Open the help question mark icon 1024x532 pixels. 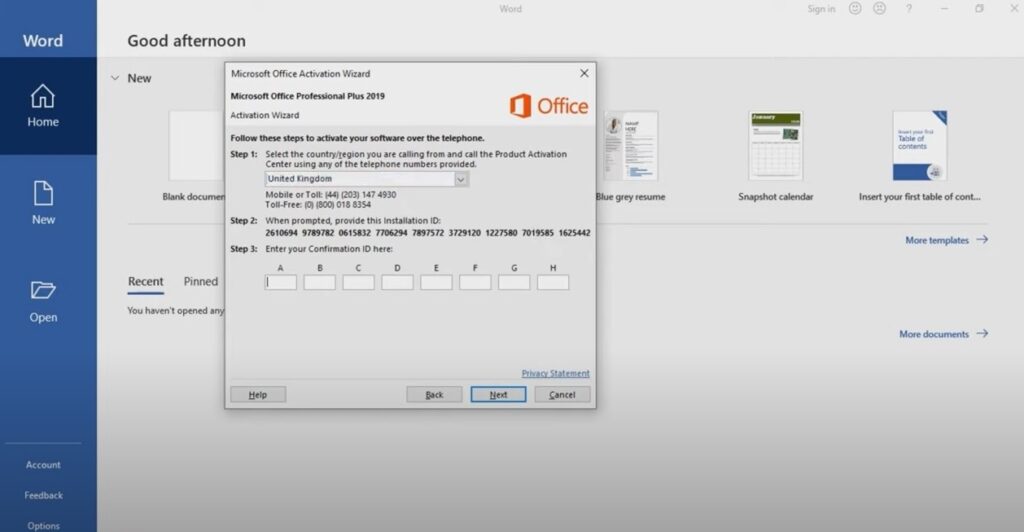point(908,8)
